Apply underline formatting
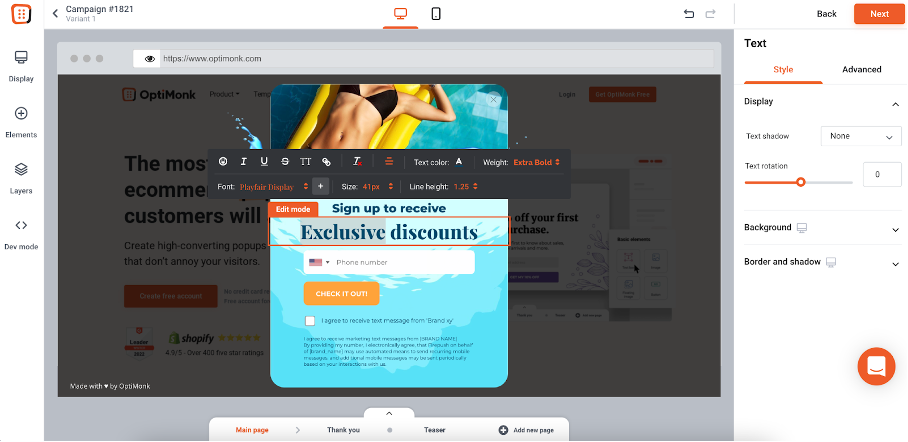Image resolution: width=908 pixels, height=442 pixels. (x=264, y=162)
